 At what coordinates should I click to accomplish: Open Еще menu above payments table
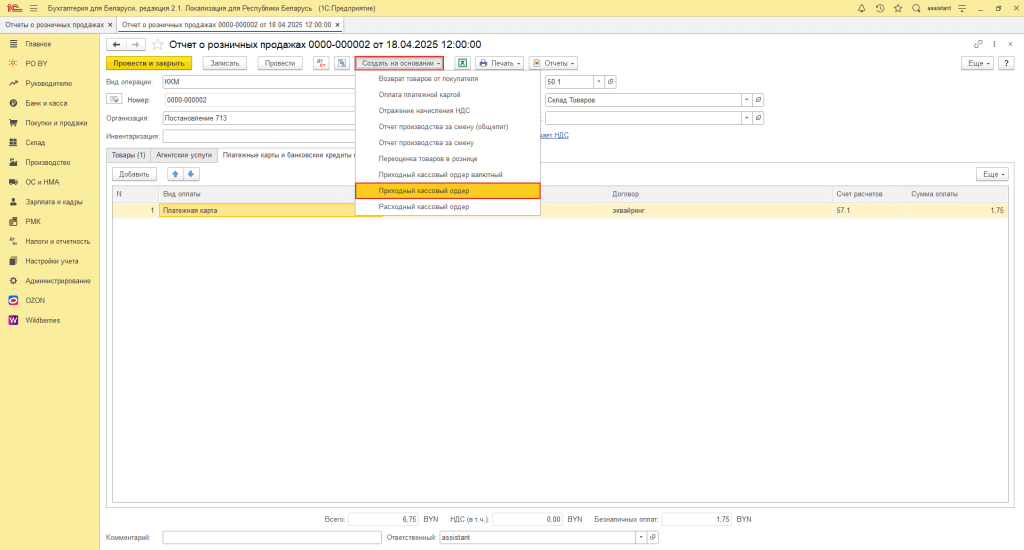[993, 174]
